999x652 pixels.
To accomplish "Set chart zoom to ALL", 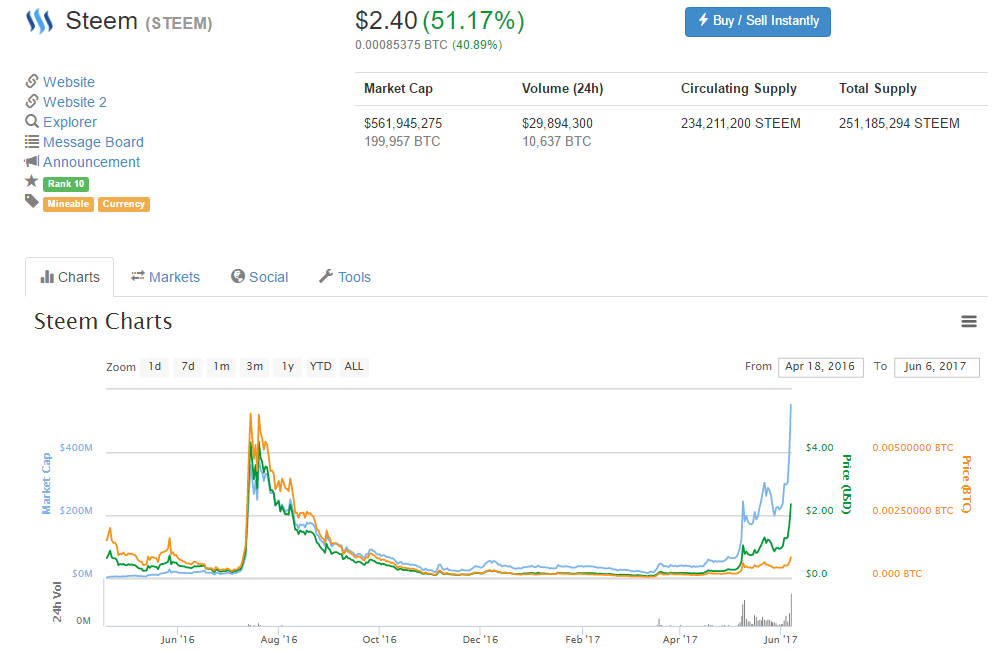I will (x=354, y=366).
